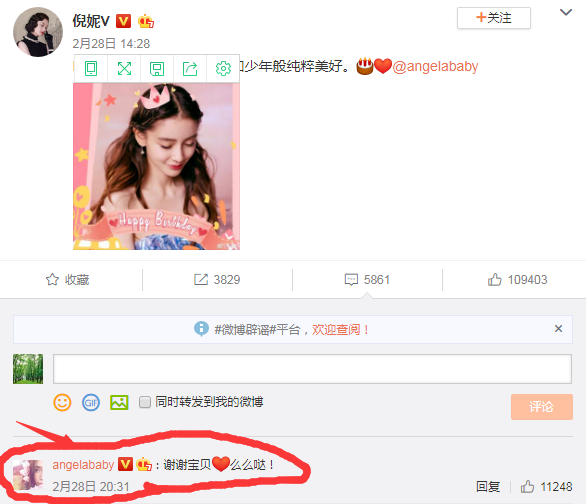Viewport: 586px width, 504px height.
Task: Click the fullscreen expand icon above photo
Action: click(124, 69)
